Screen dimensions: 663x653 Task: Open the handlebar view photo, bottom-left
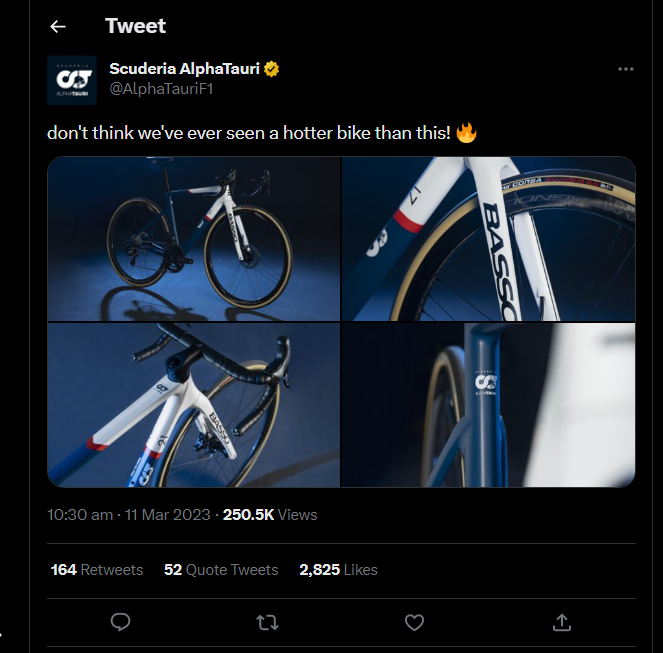tap(193, 405)
